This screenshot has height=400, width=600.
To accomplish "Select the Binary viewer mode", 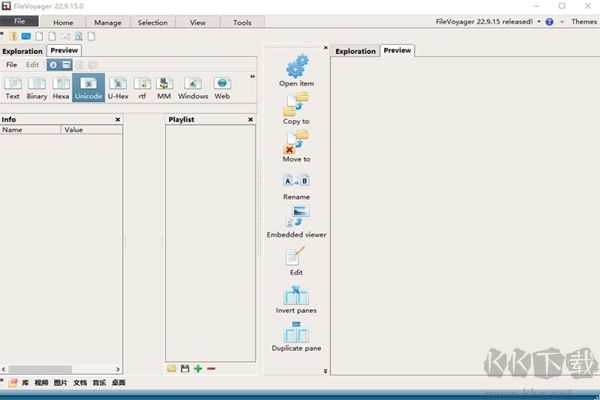I will click(x=37, y=88).
